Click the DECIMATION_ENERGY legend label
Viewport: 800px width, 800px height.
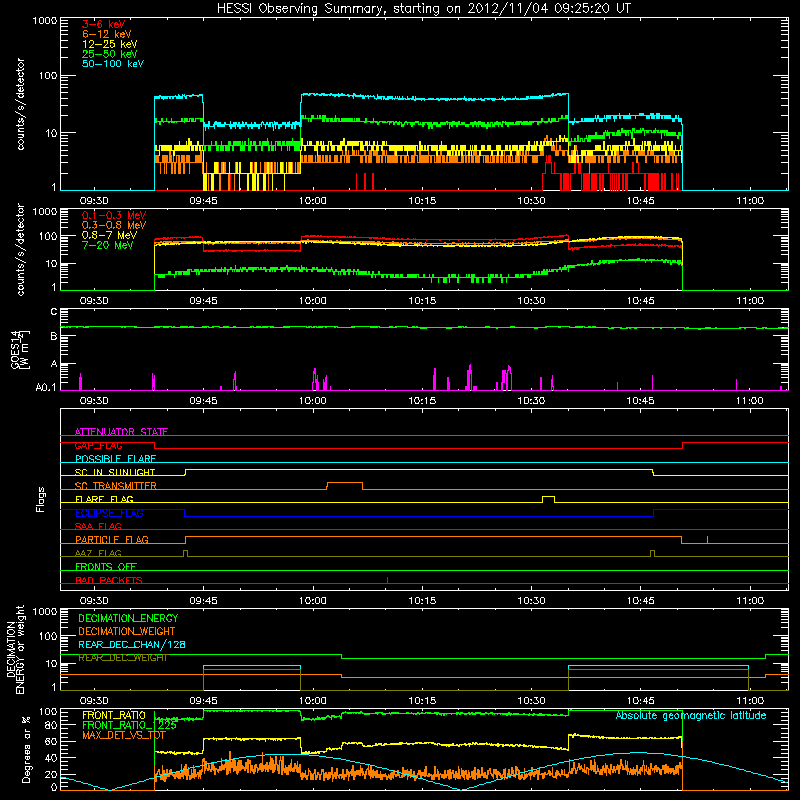coord(128,618)
